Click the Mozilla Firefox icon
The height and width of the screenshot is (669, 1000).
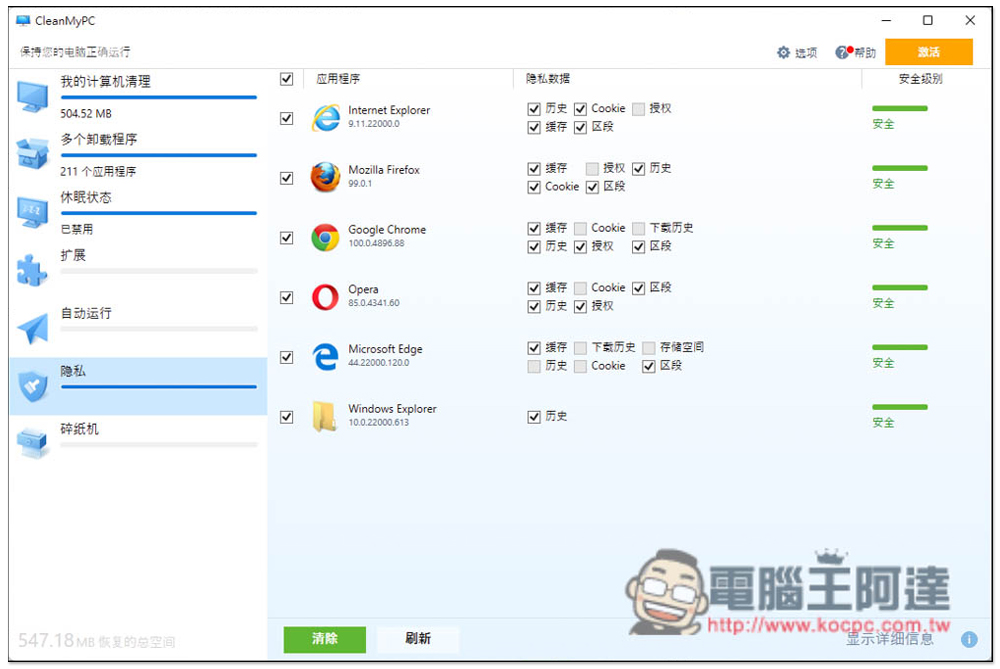[x=325, y=178]
